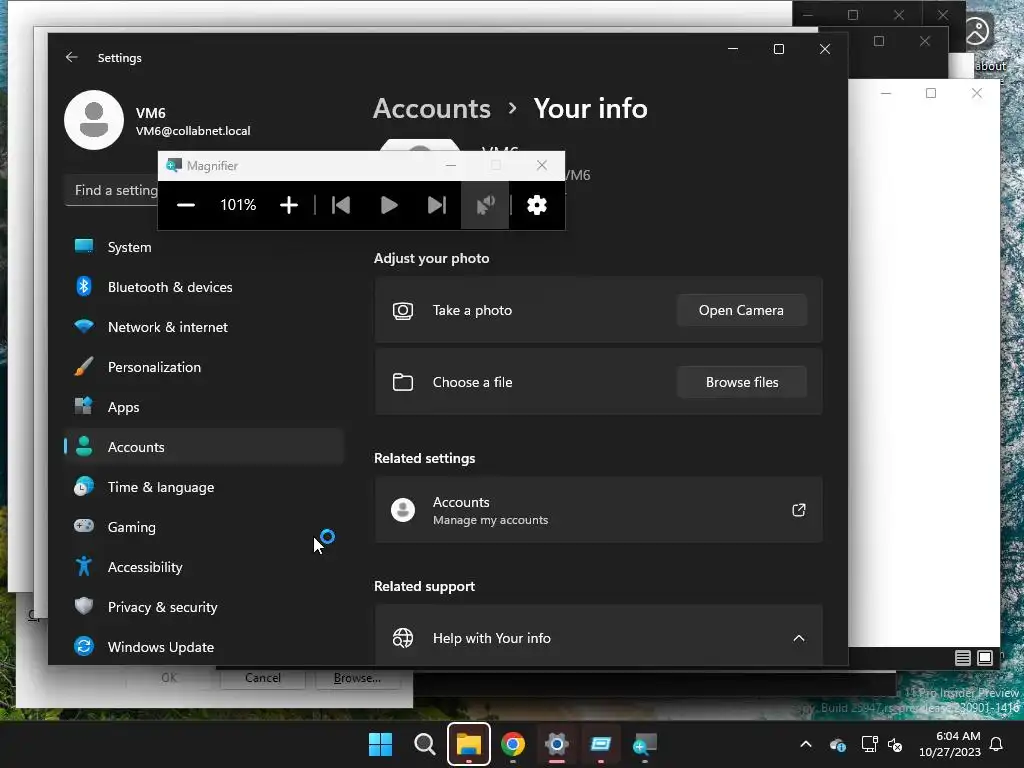The width and height of the screenshot is (1024, 768).
Task: Open Privacy & security settings
Action: [x=204, y=607]
